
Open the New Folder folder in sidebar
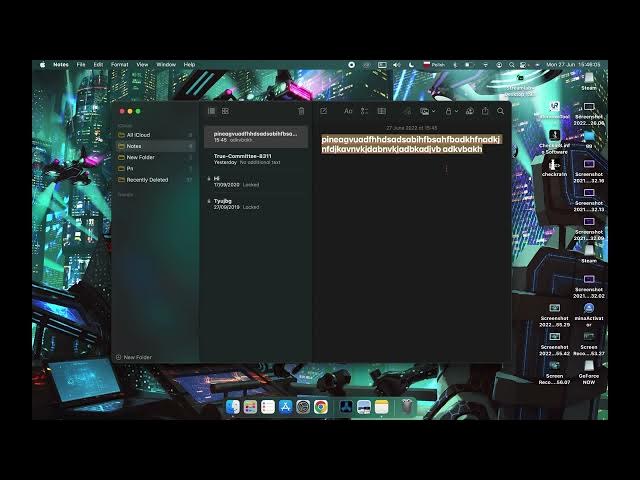point(155,157)
